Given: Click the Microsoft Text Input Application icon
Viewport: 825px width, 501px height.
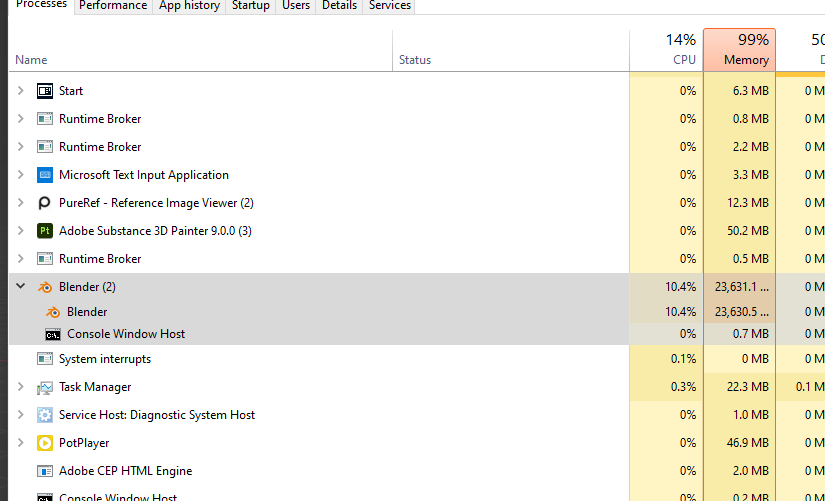Looking at the screenshot, I should (x=45, y=175).
